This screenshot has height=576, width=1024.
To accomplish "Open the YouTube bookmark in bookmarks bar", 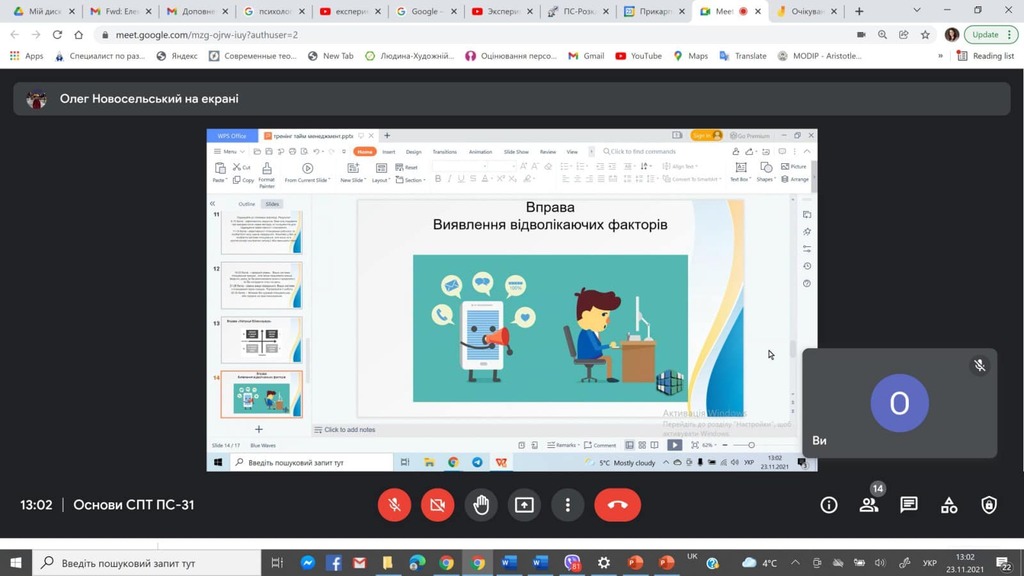I will [638, 56].
